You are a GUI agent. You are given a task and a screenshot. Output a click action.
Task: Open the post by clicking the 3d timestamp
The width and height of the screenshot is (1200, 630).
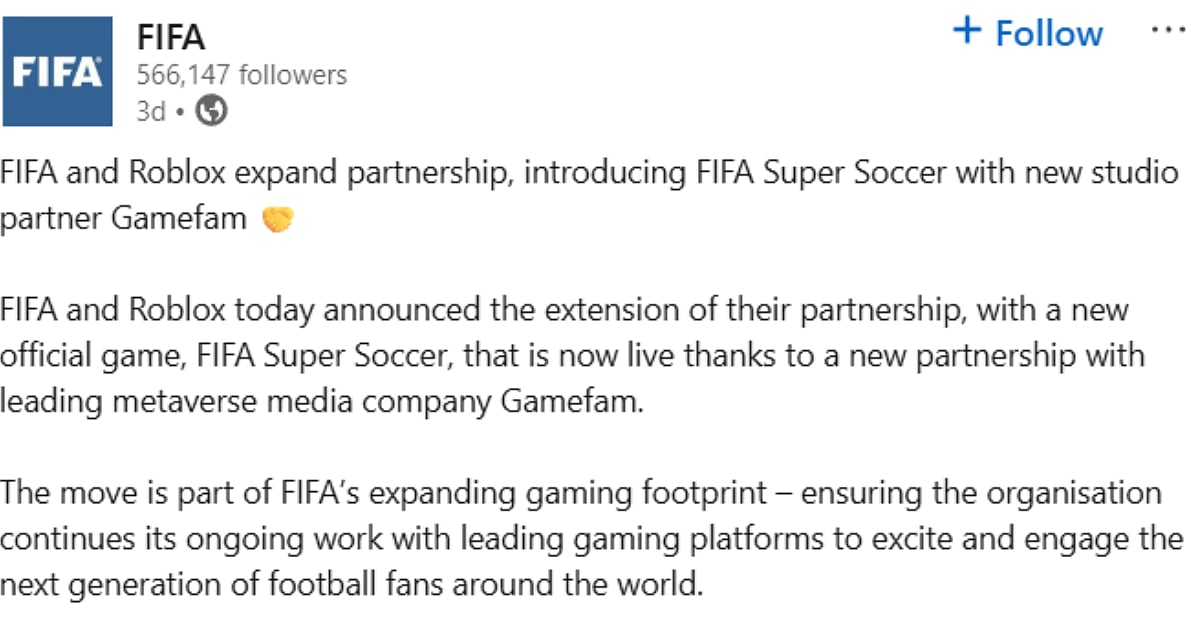point(150,111)
